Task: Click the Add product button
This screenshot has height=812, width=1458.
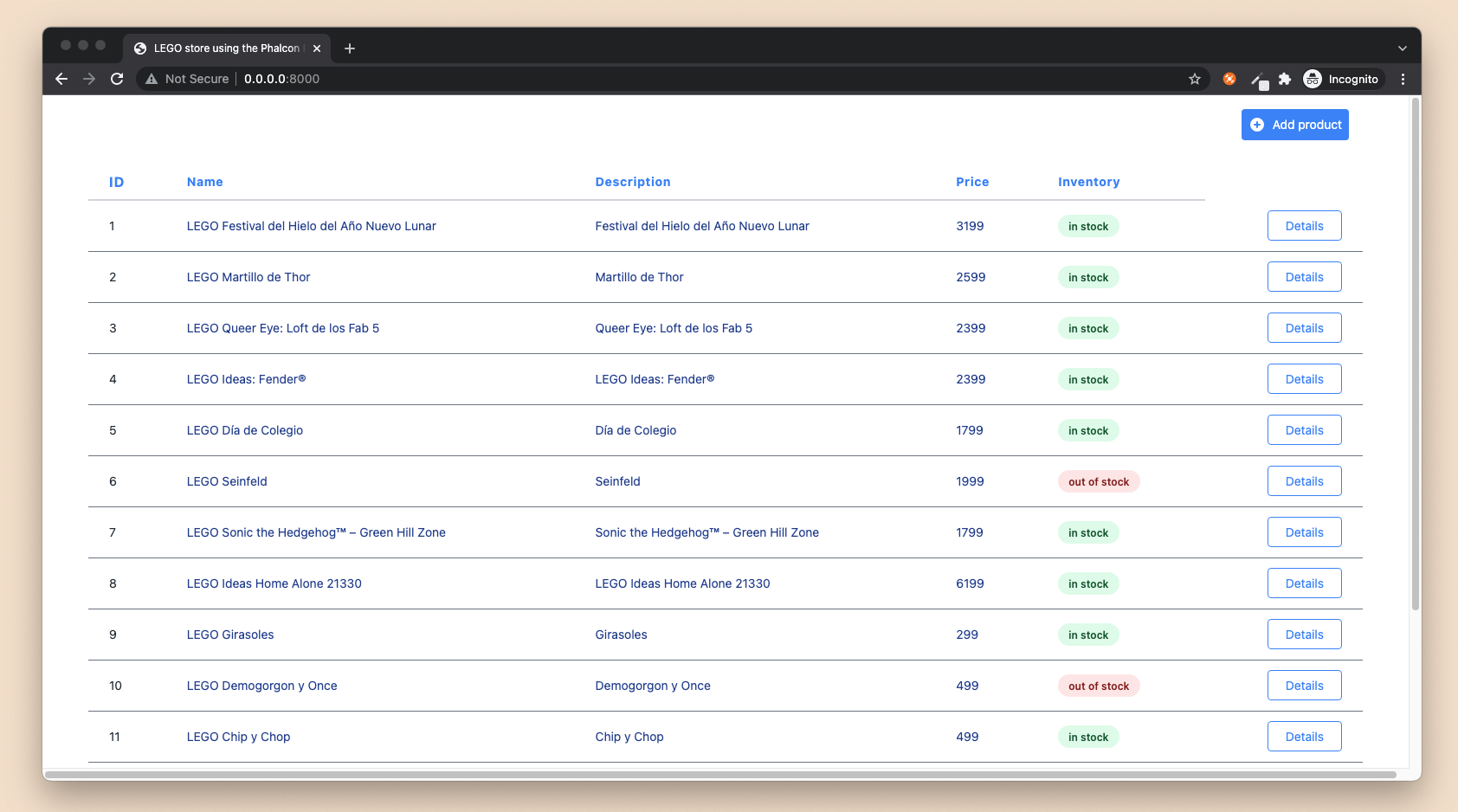Action: pos(1295,125)
